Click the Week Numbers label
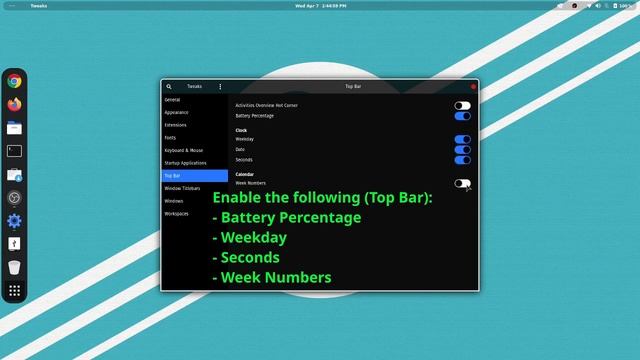The width and height of the screenshot is (640, 360). click(x=251, y=183)
